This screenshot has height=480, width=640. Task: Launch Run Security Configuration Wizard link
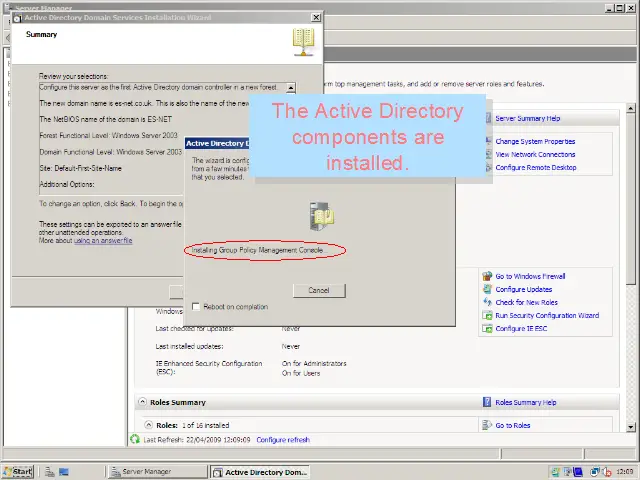pyautogui.click(x=547, y=316)
